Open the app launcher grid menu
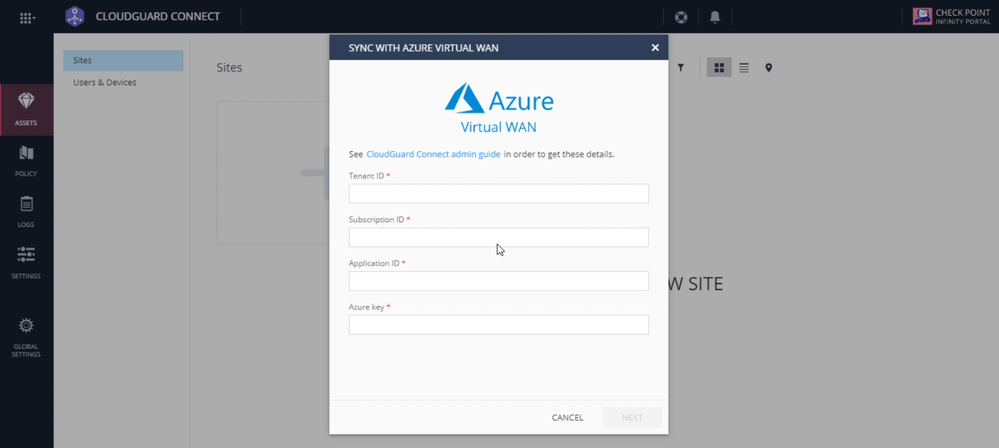The image size is (999, 448). 27,17
